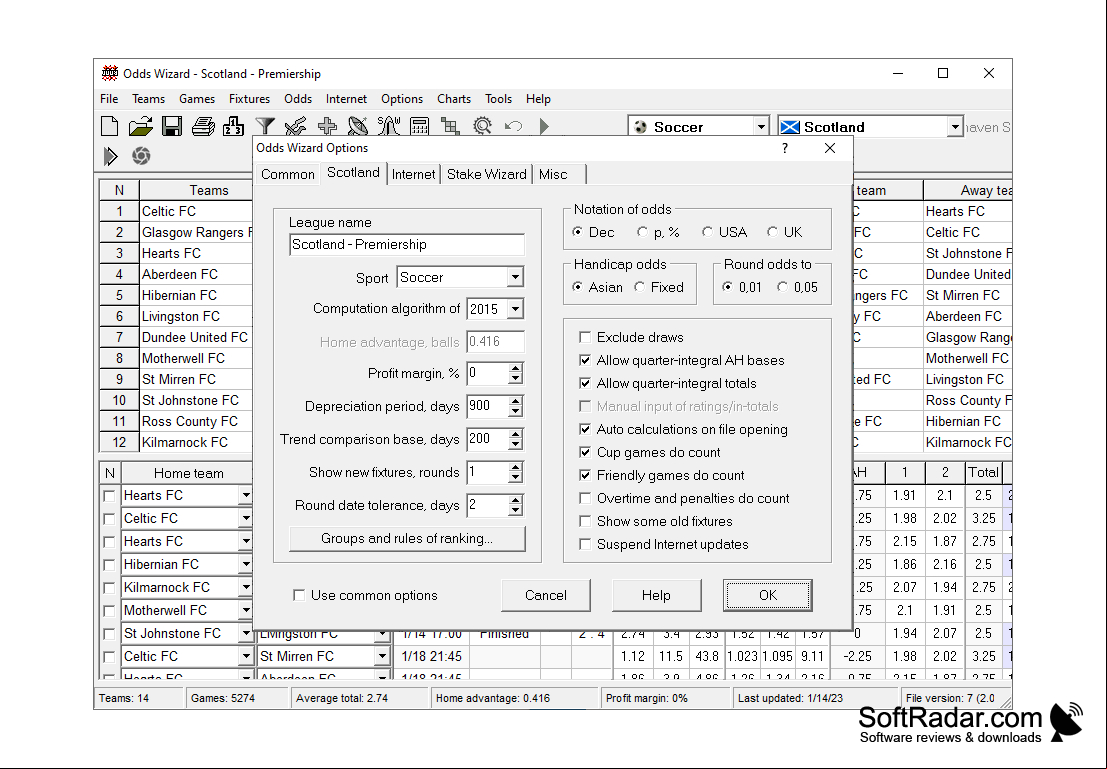Click the Odds Wizard app icon in title bar
1107x769 pixels.
109,73
